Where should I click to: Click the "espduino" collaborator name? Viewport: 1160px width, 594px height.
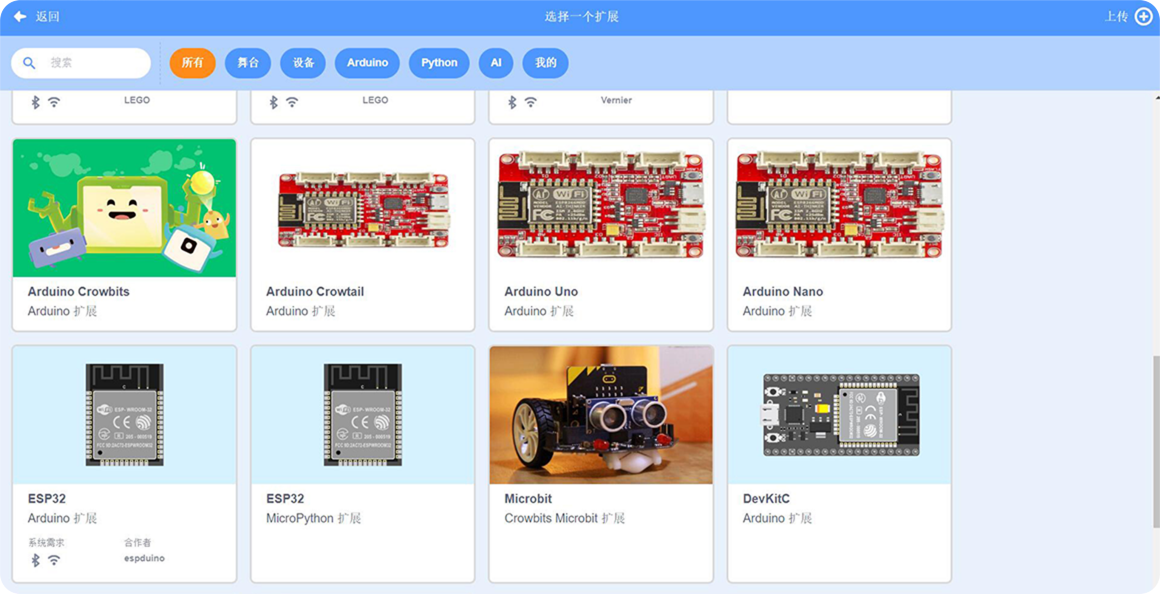144,558
